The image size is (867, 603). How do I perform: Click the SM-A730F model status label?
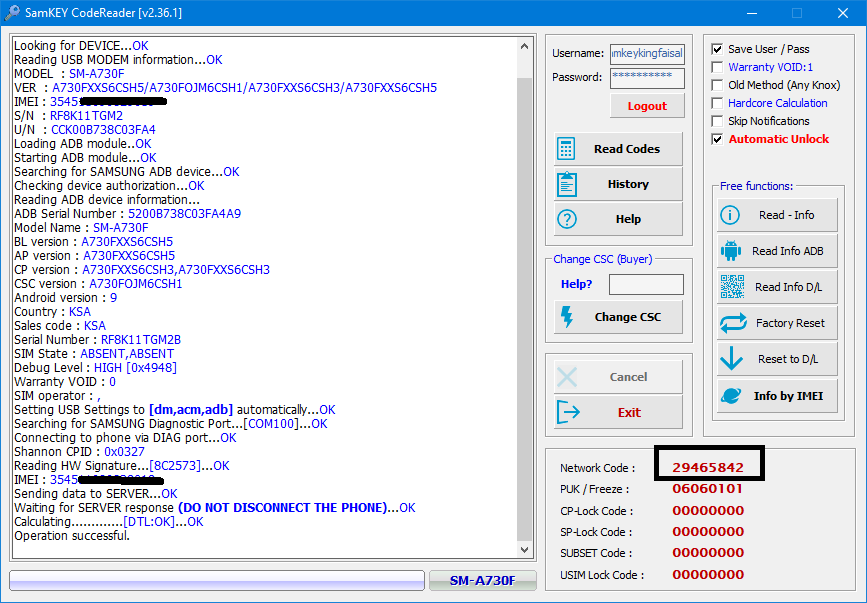[482, 580]
